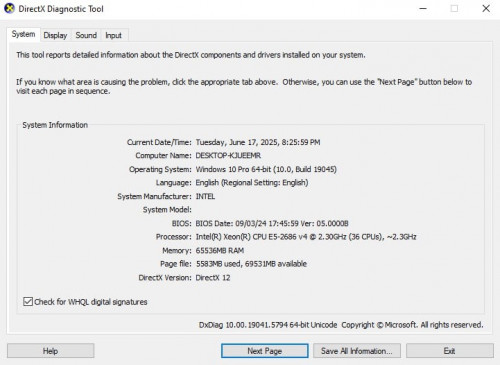Click the Operating System value text

point(266,169)
